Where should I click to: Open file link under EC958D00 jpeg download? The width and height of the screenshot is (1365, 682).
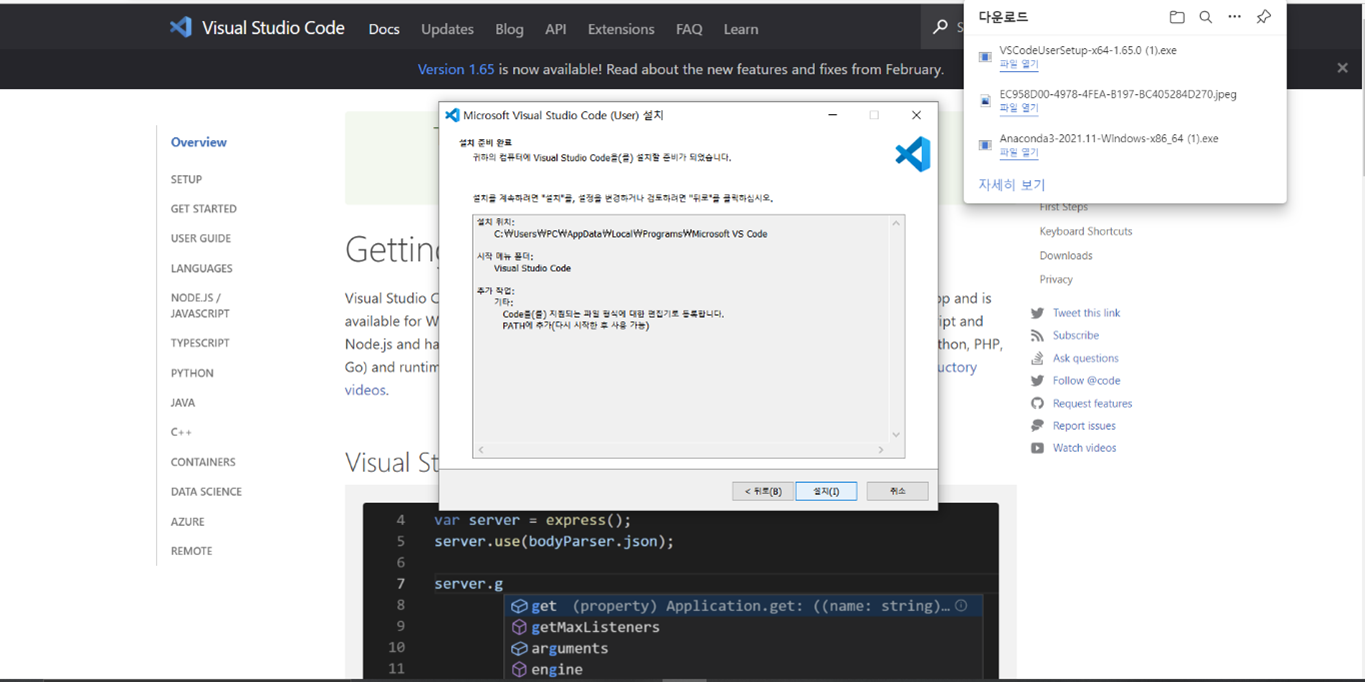1019,108
